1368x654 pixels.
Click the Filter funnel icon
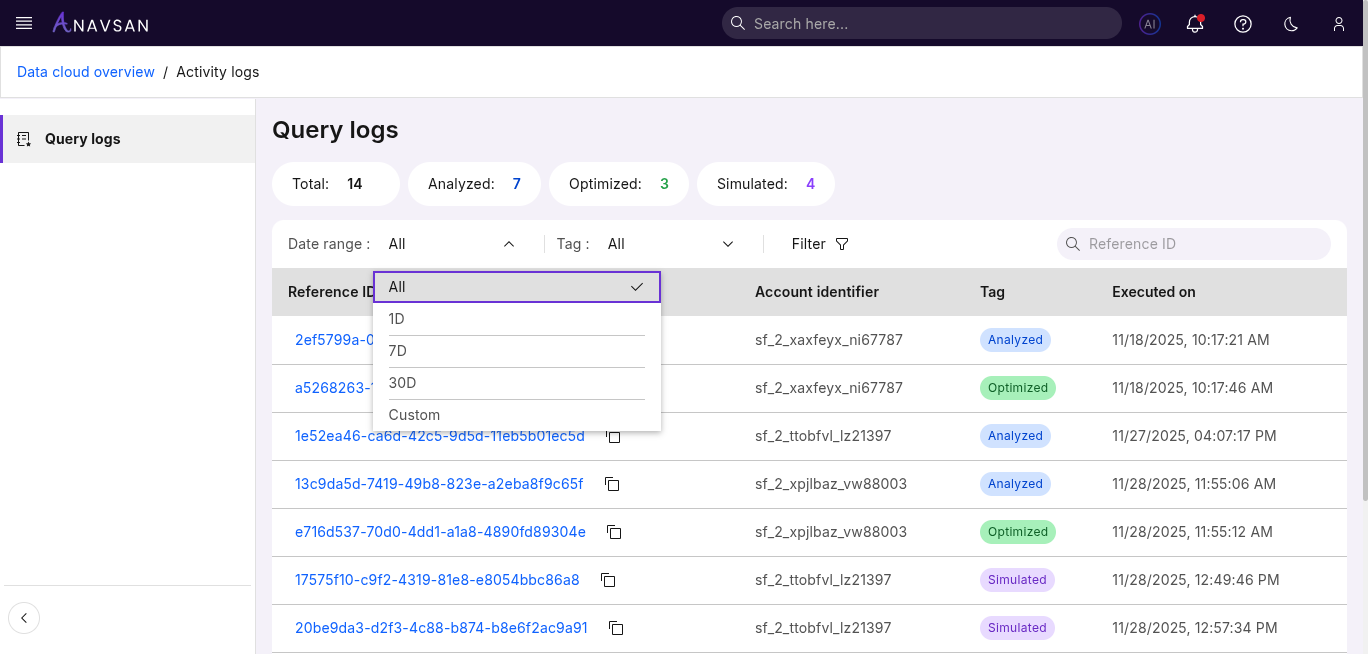841,244
